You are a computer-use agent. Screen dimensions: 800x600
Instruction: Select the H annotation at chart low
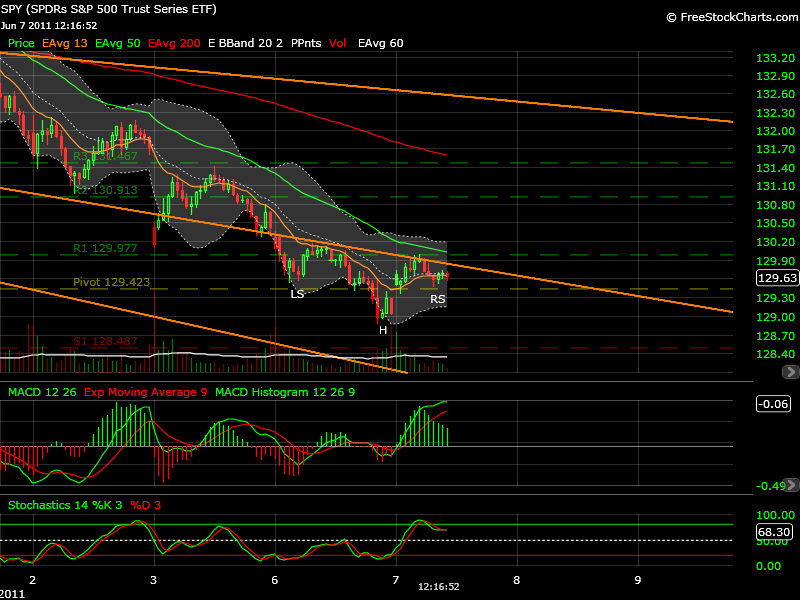pos(383,329)
